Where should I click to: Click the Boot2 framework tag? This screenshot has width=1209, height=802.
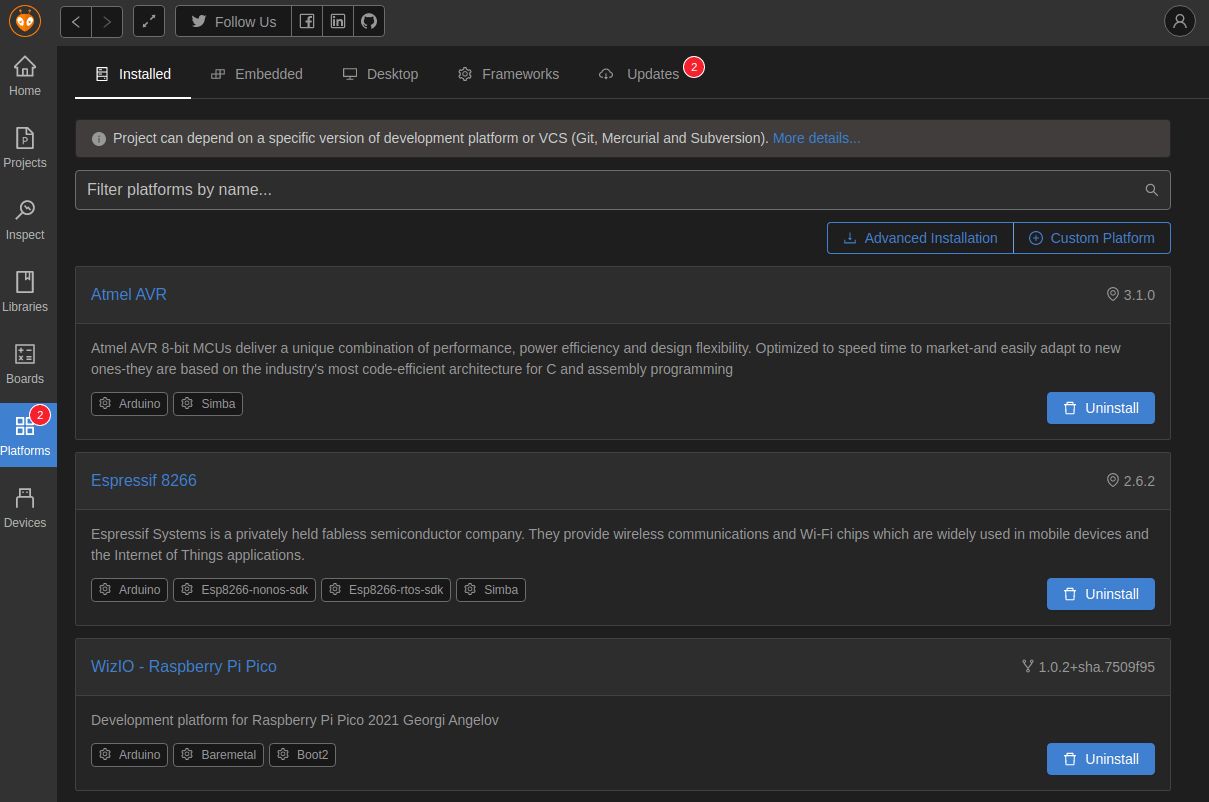(x=303, y=755)
